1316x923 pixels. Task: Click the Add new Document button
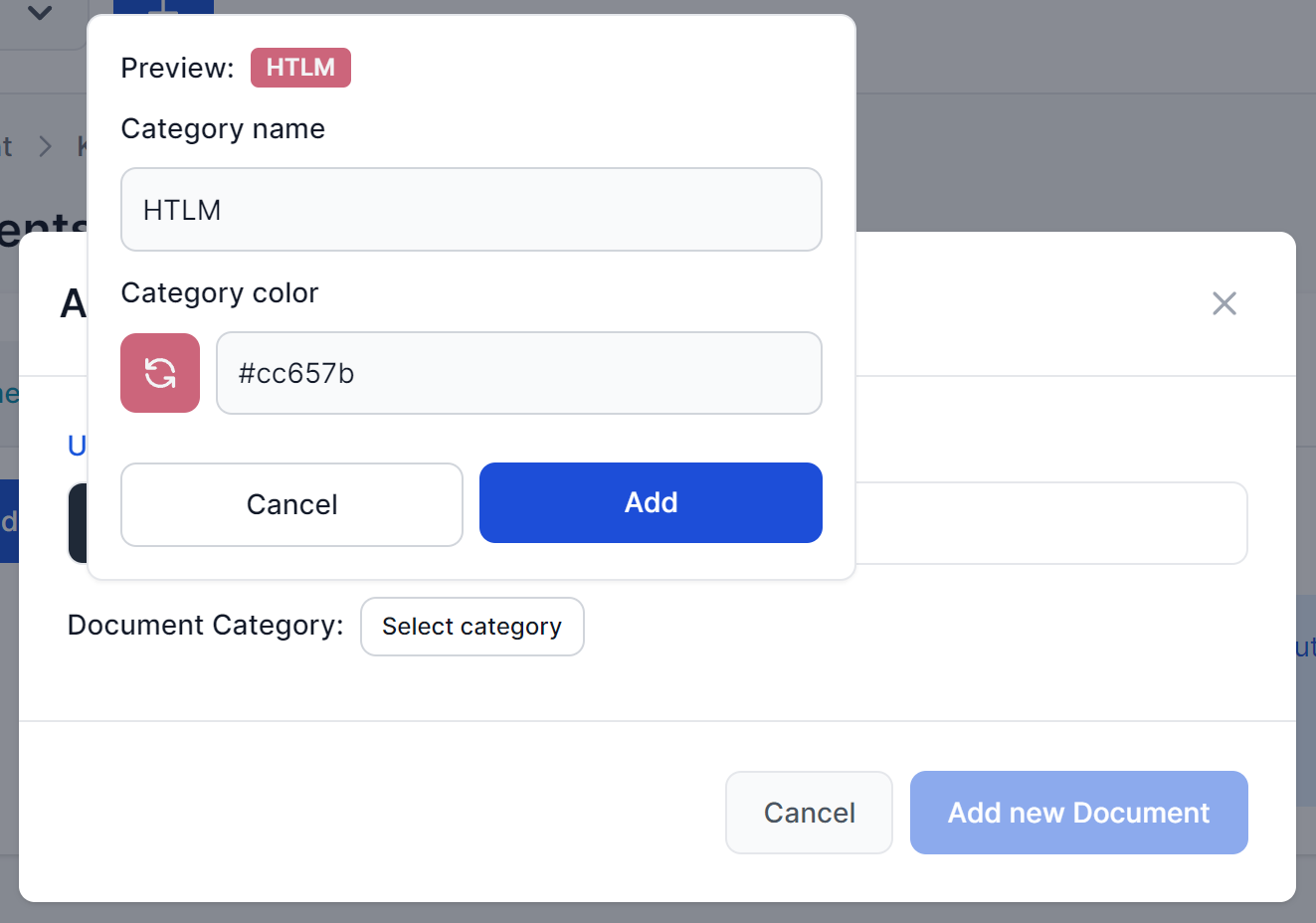click(x=1078, y=813)
